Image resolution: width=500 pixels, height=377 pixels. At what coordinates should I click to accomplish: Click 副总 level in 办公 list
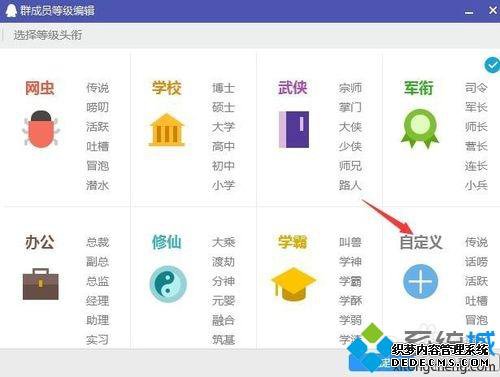click(x=97, y=262)
